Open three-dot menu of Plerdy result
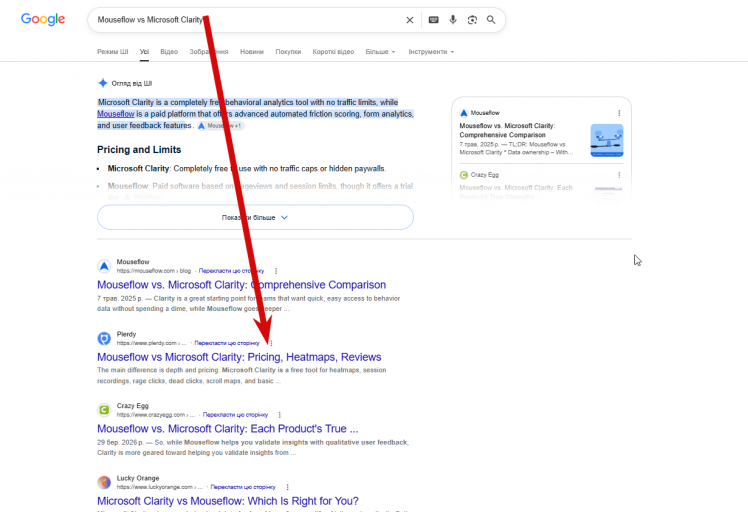 pyautogui.click(x=271, y=343)
